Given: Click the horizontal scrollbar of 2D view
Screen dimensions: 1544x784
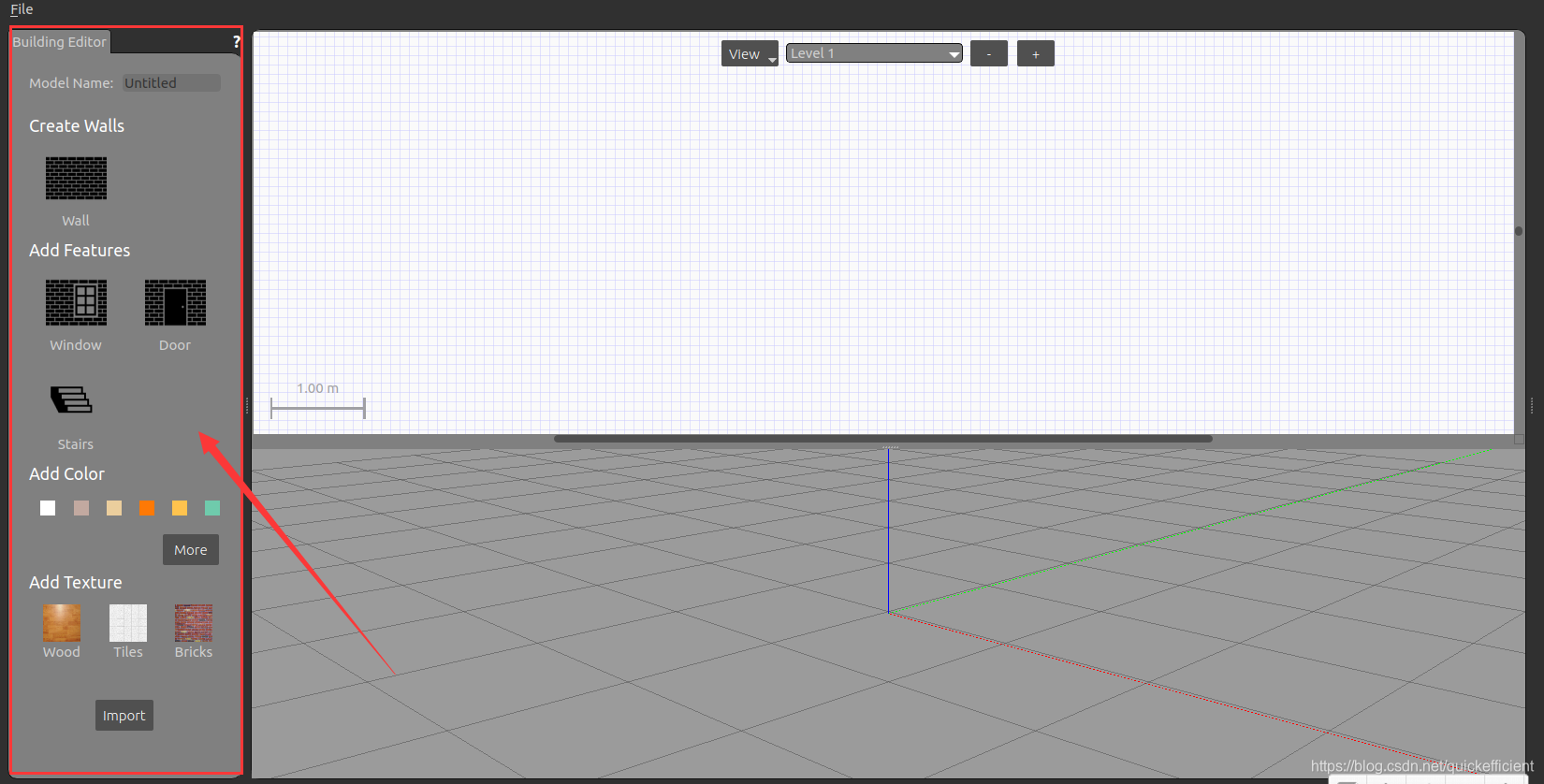Looking at the screenshot, I should tap(883, 439).
